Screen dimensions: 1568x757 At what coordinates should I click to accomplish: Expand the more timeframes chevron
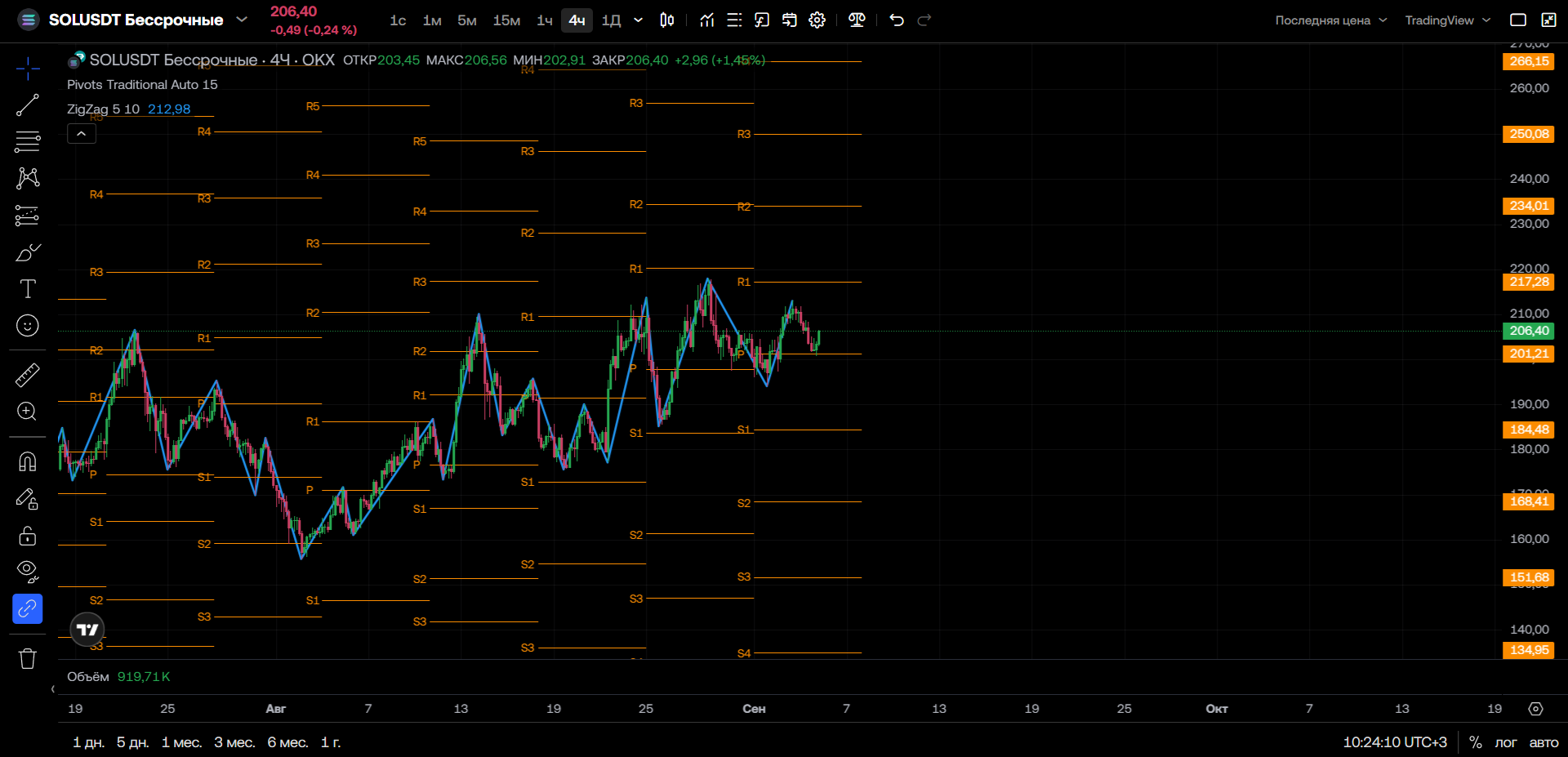click(x=638, y=20)
